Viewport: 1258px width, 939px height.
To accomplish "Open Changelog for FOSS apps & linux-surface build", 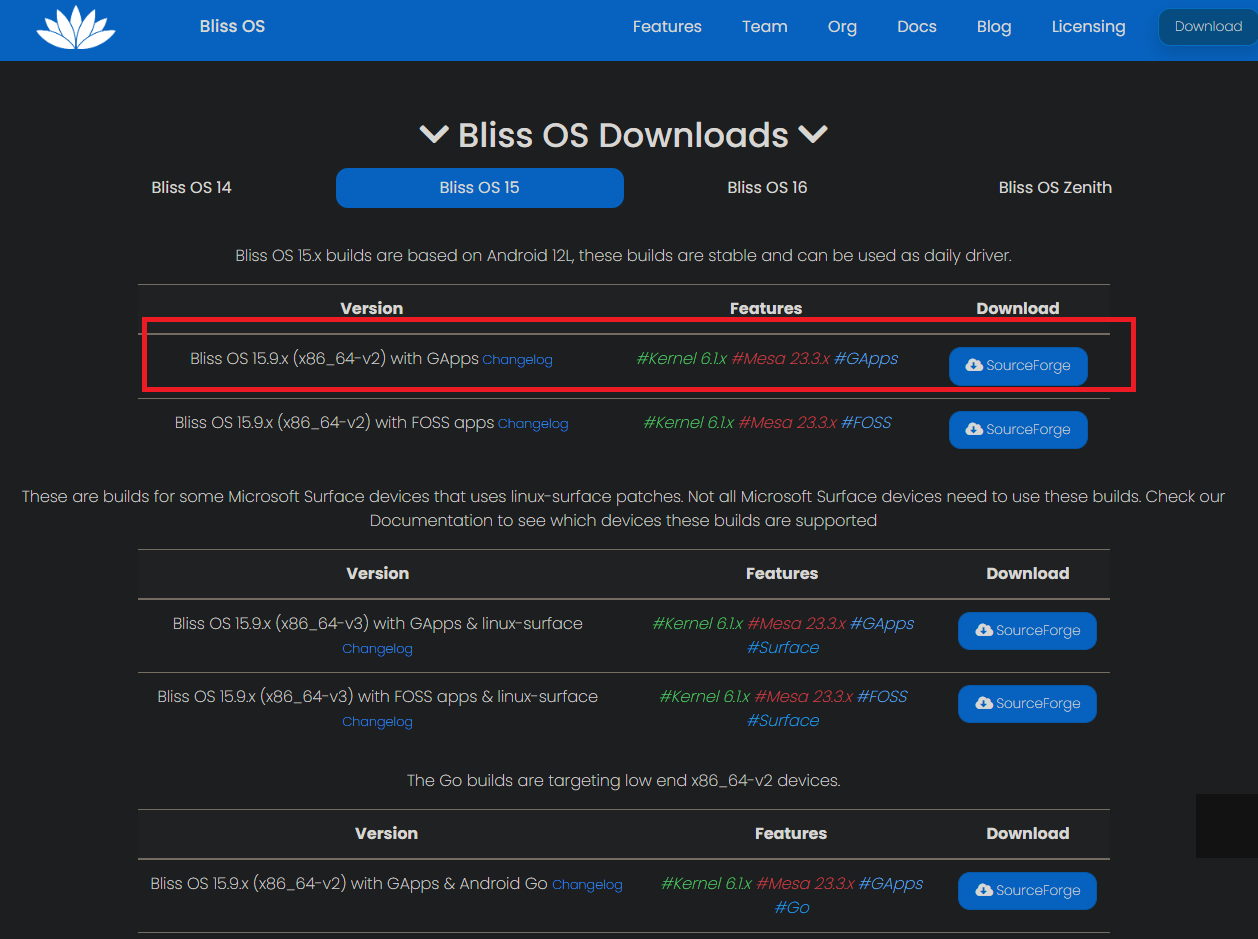I will (377, 722).
